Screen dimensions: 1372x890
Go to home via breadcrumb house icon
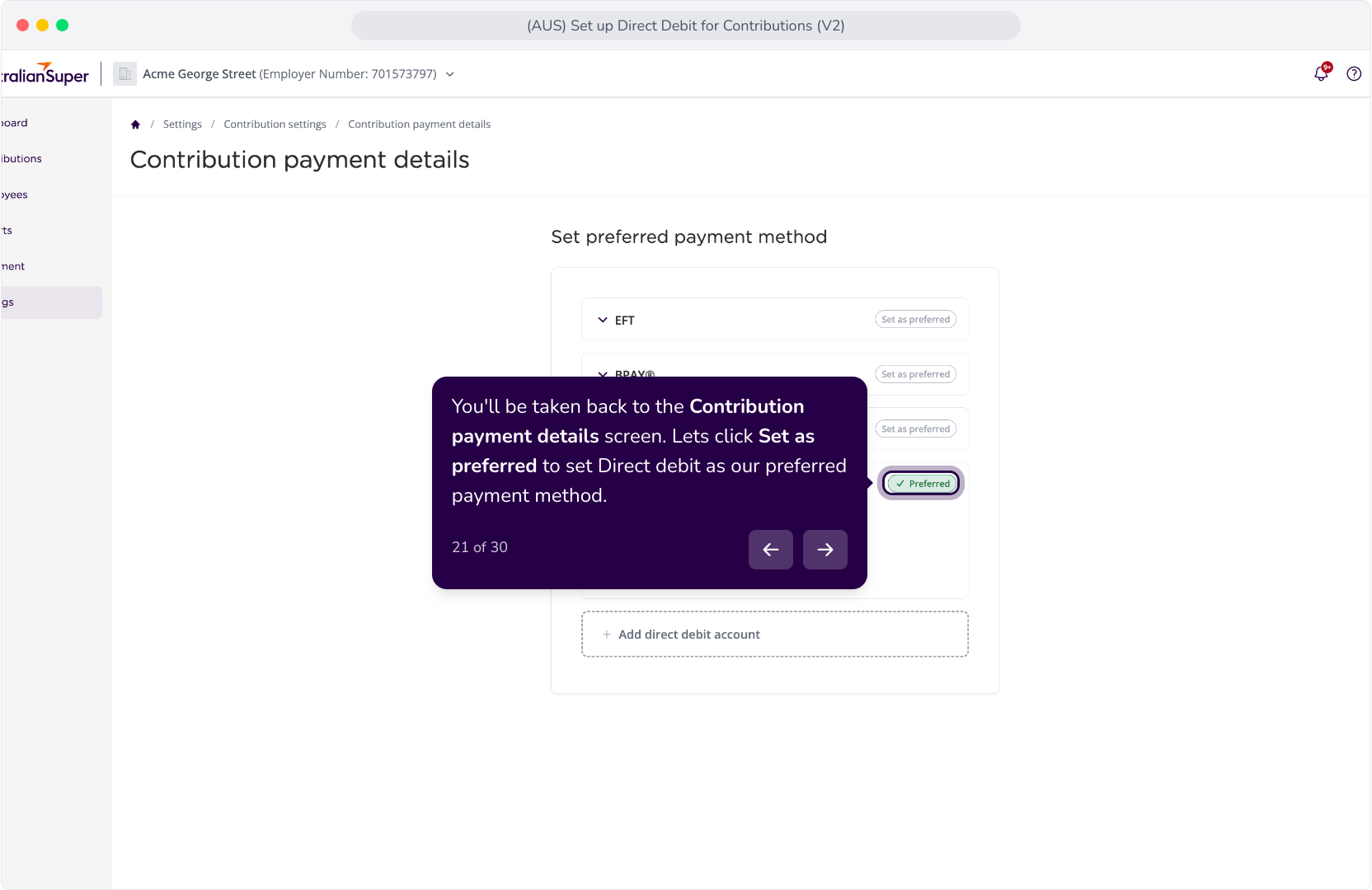pyautogui.click(x=135, y=124)
